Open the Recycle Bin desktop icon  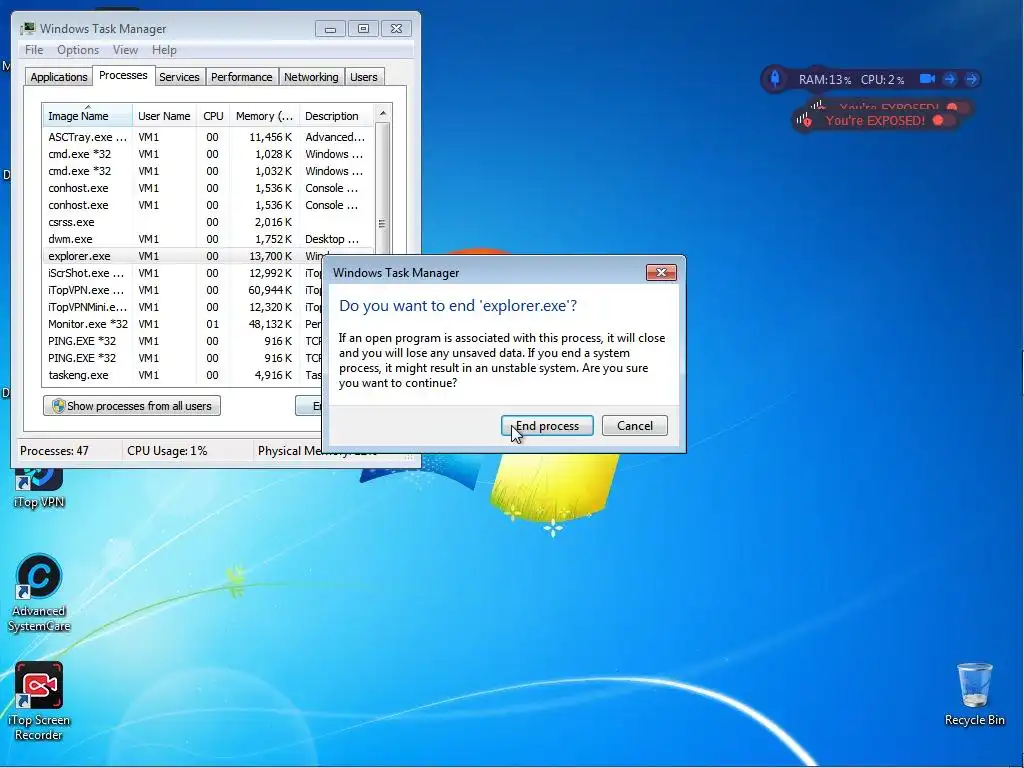(974, 695)
